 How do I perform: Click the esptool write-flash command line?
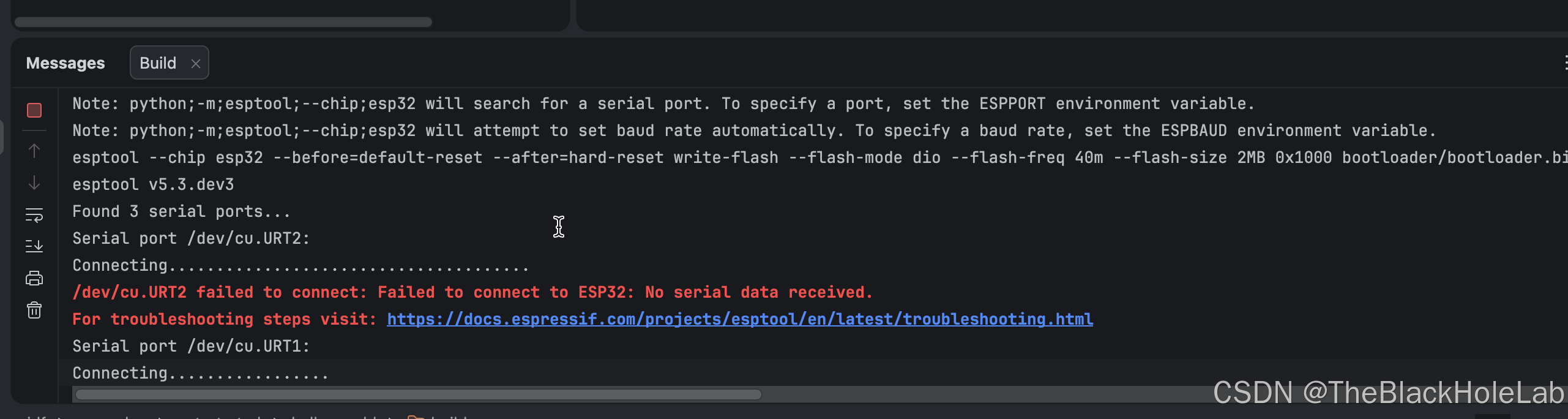point(820,157)
